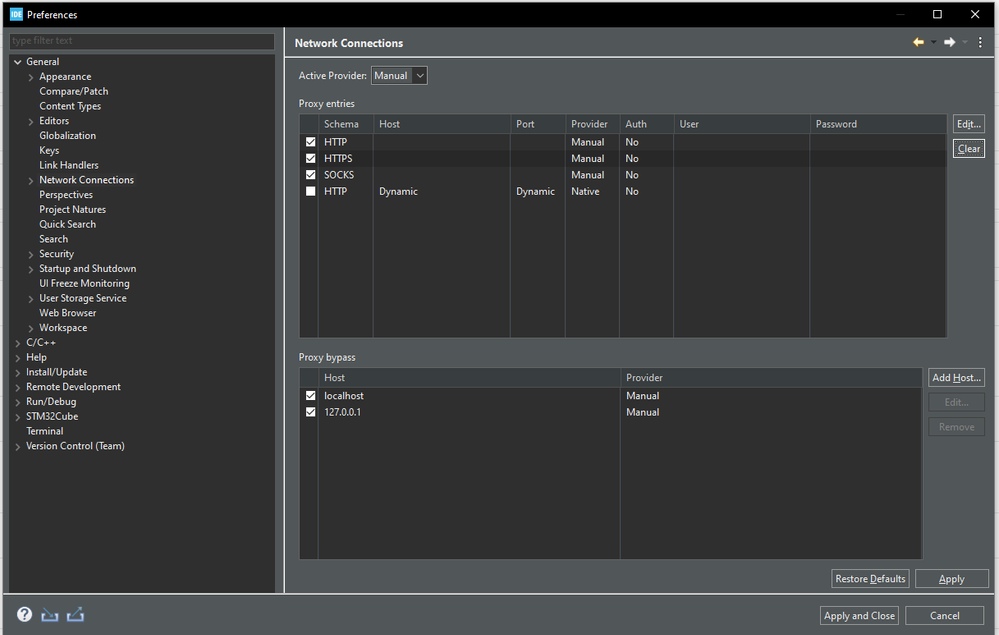The image size is (999, 635).
Task: Select Quick Search preferences page
Action: tap(68, 224)
